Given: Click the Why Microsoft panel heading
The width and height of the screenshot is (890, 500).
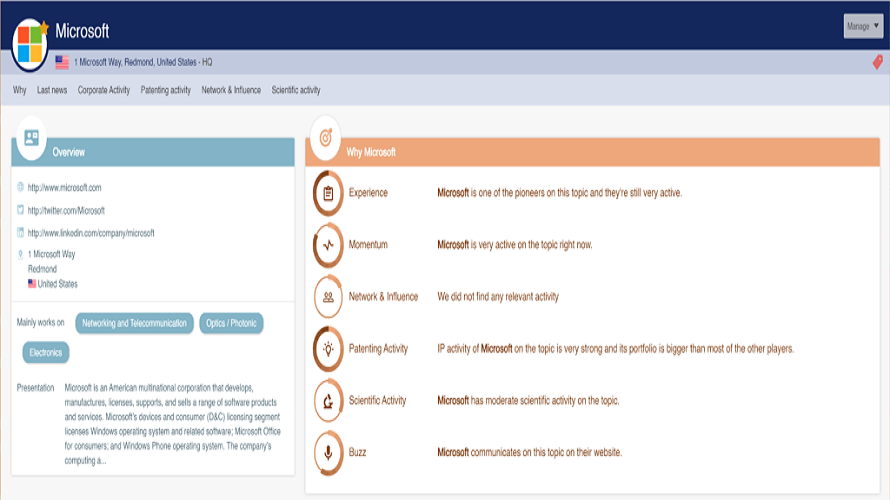Looking at the screenshot, I should [x=371, y=152].
